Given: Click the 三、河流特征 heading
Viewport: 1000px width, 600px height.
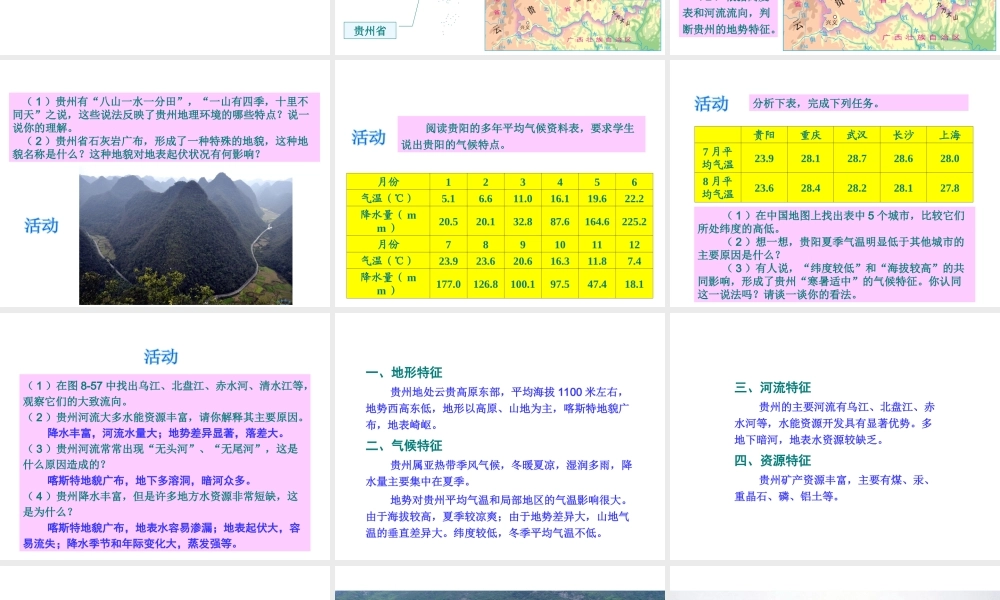Looking at the screenshot, I should point(772,387).
